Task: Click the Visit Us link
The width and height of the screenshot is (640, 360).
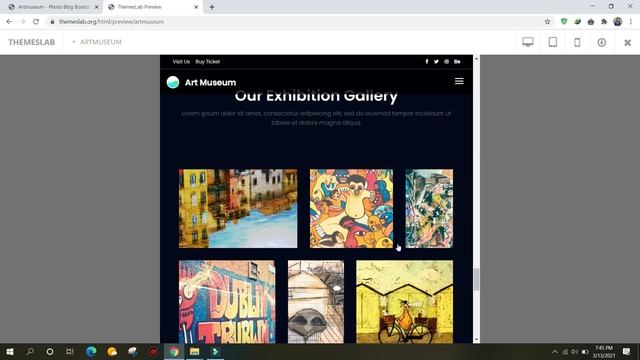Action: (x=181, y=62)
